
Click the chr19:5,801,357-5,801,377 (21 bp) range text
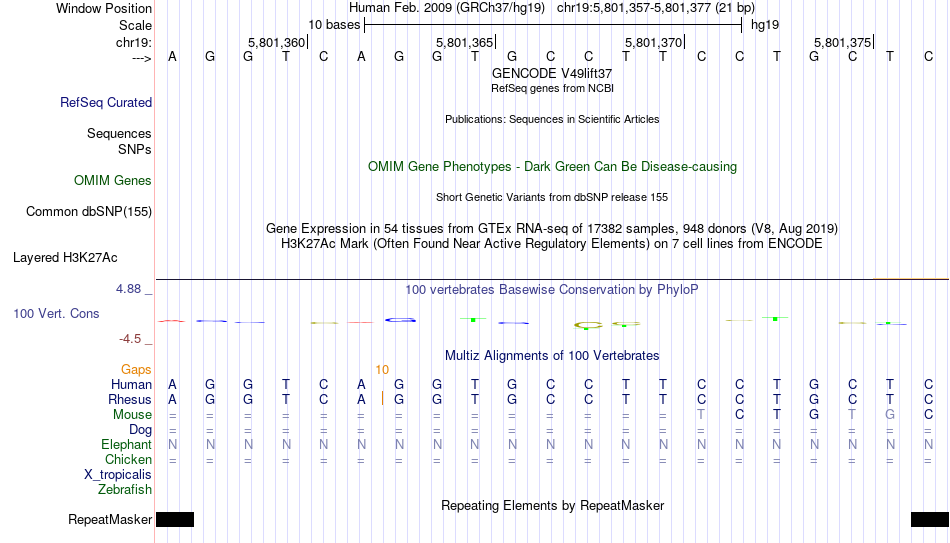pyautogui.click(x=656, y=8)
